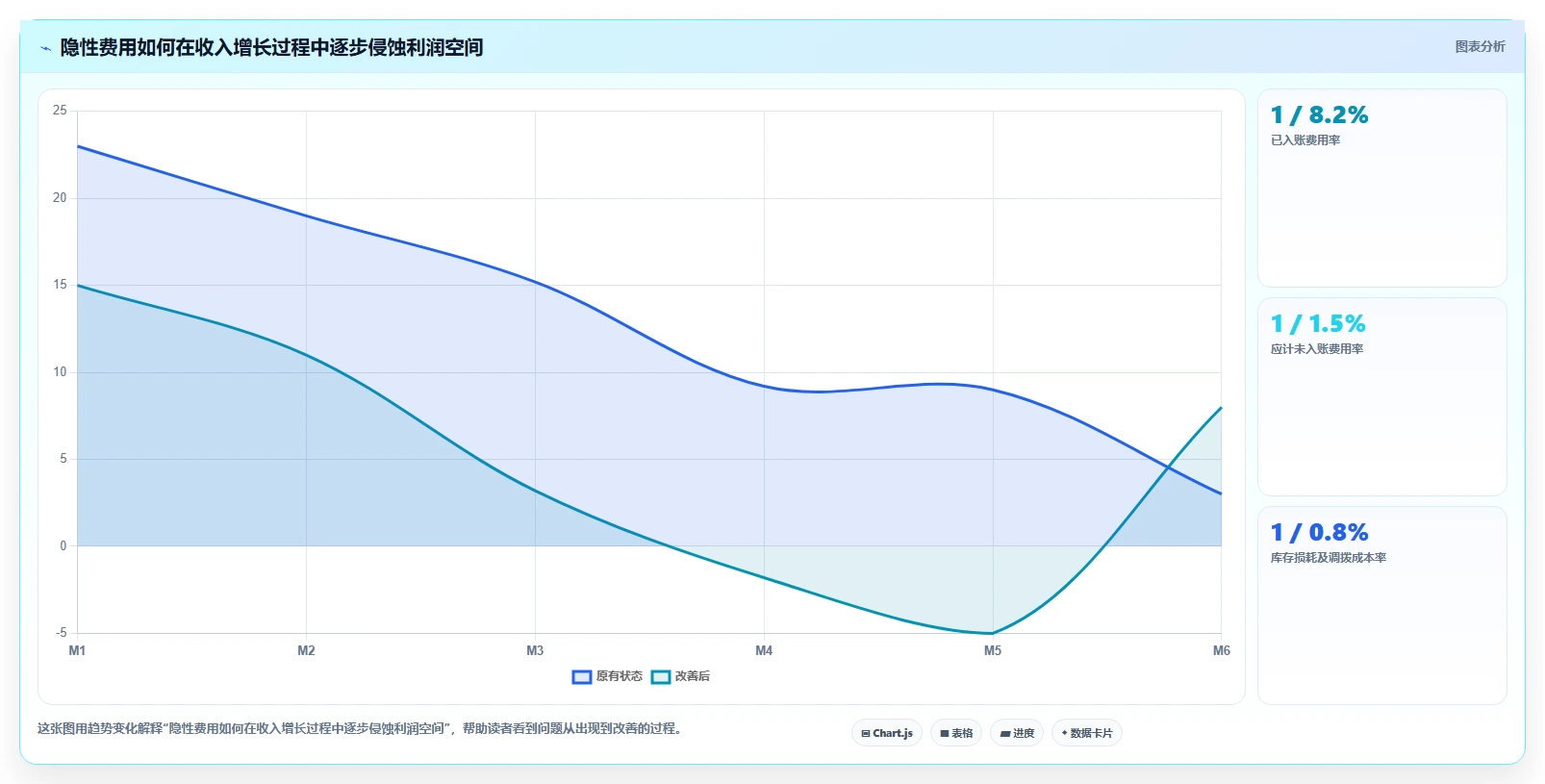The width and height of the screenshot is (1545, 784).
Task: Select the 数据卡片 tag
Action: 1087,733
